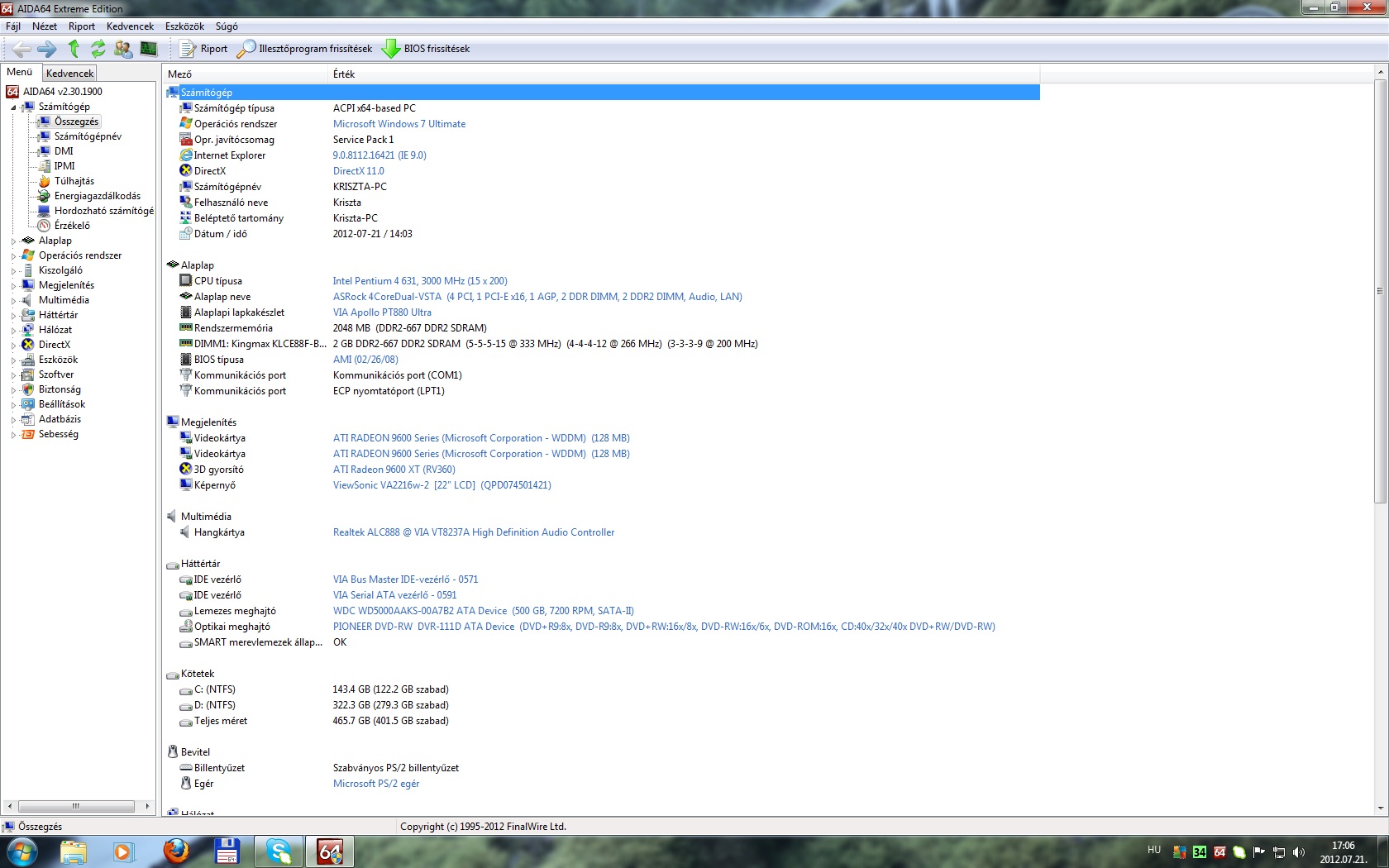
Task: Click the volume speaker tray icon
Action: [x=1299, y=852]
